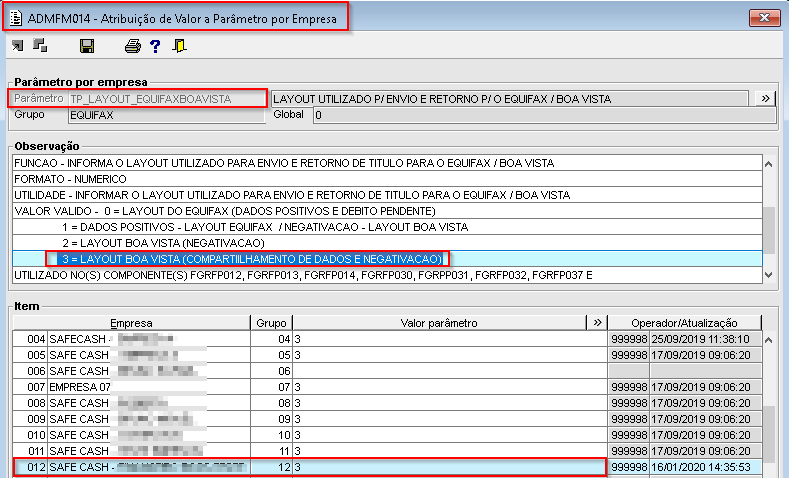Close the ADMFM014 window
The height and width of the screenshot is (478, 789).
pyautogui.click(x=764, y=18)
